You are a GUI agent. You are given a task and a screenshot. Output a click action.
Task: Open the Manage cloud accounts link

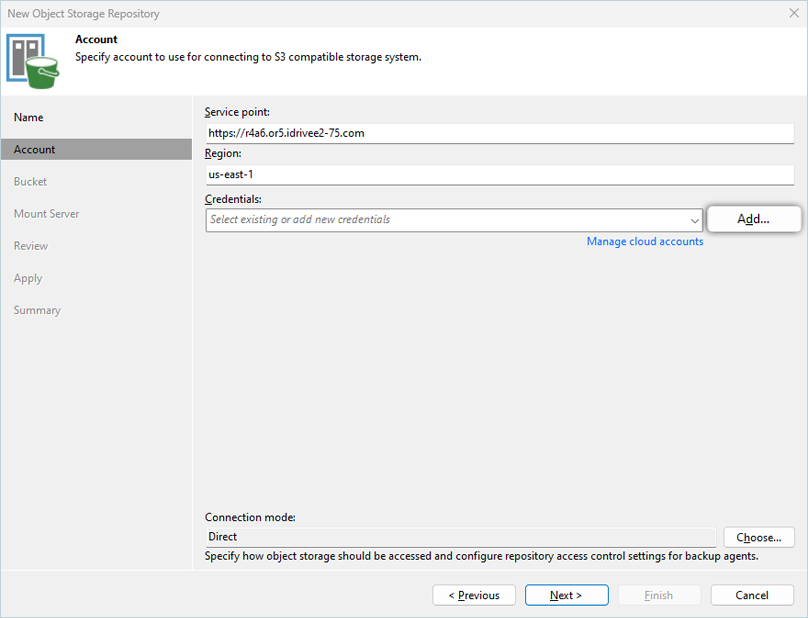pyautogui.click(x=644, y=241)
